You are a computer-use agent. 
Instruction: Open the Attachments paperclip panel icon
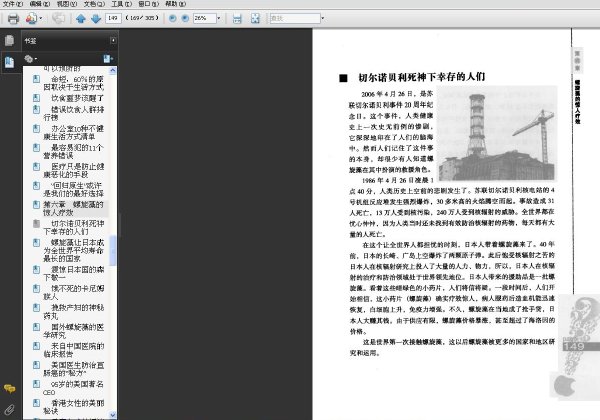(9, 410)
